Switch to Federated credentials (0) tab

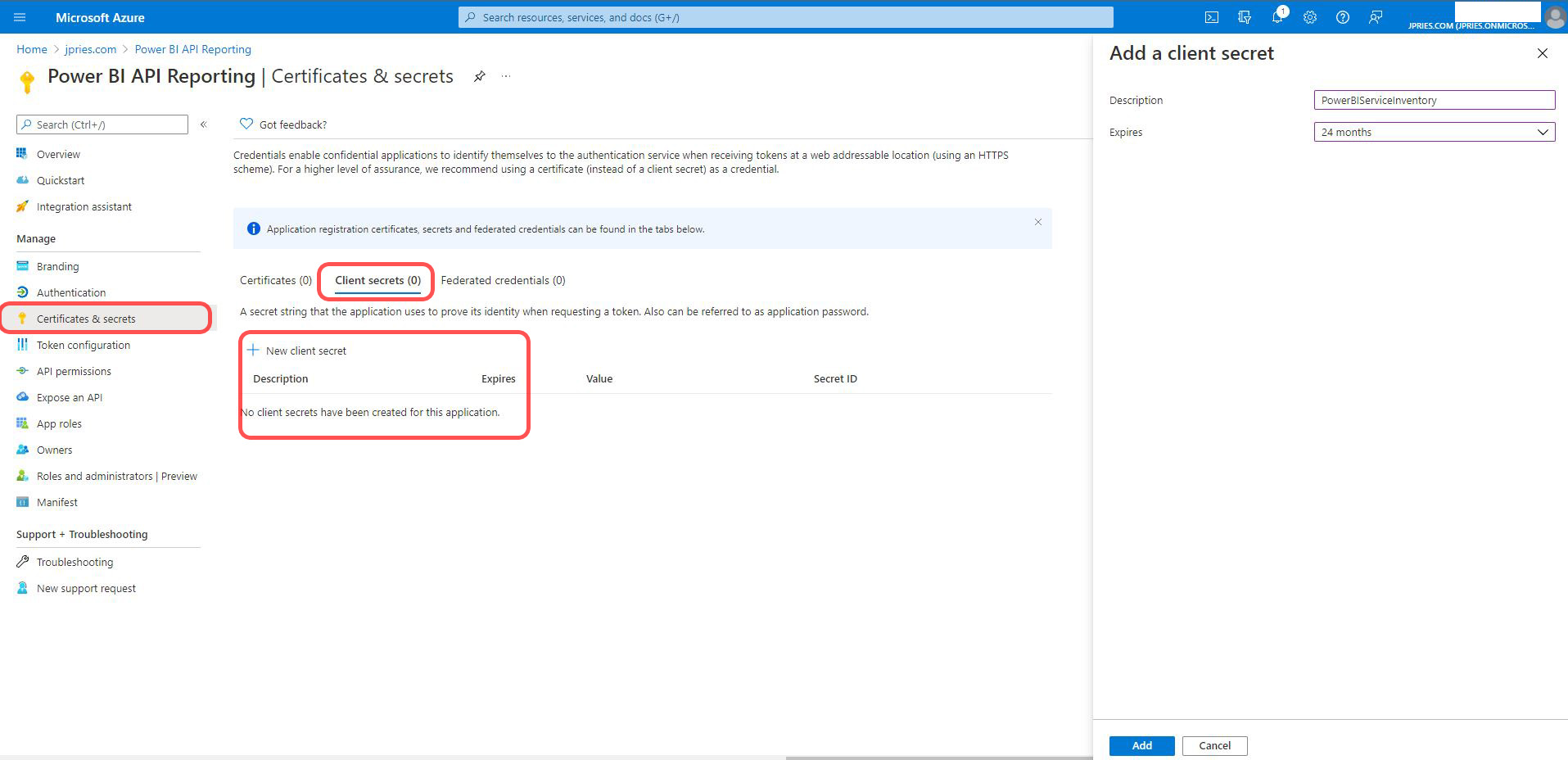(503, 280)
